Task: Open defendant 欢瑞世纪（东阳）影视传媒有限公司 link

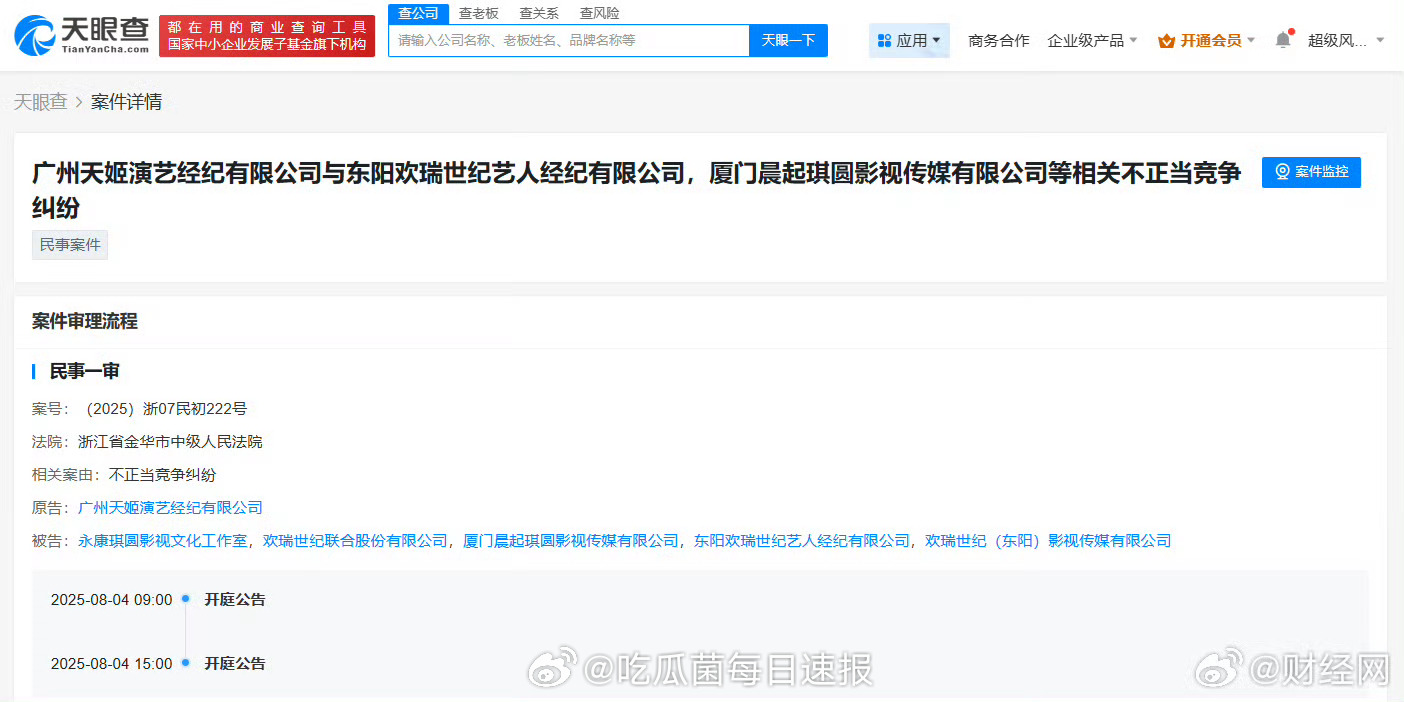Action: click(x=1048, y=541)
